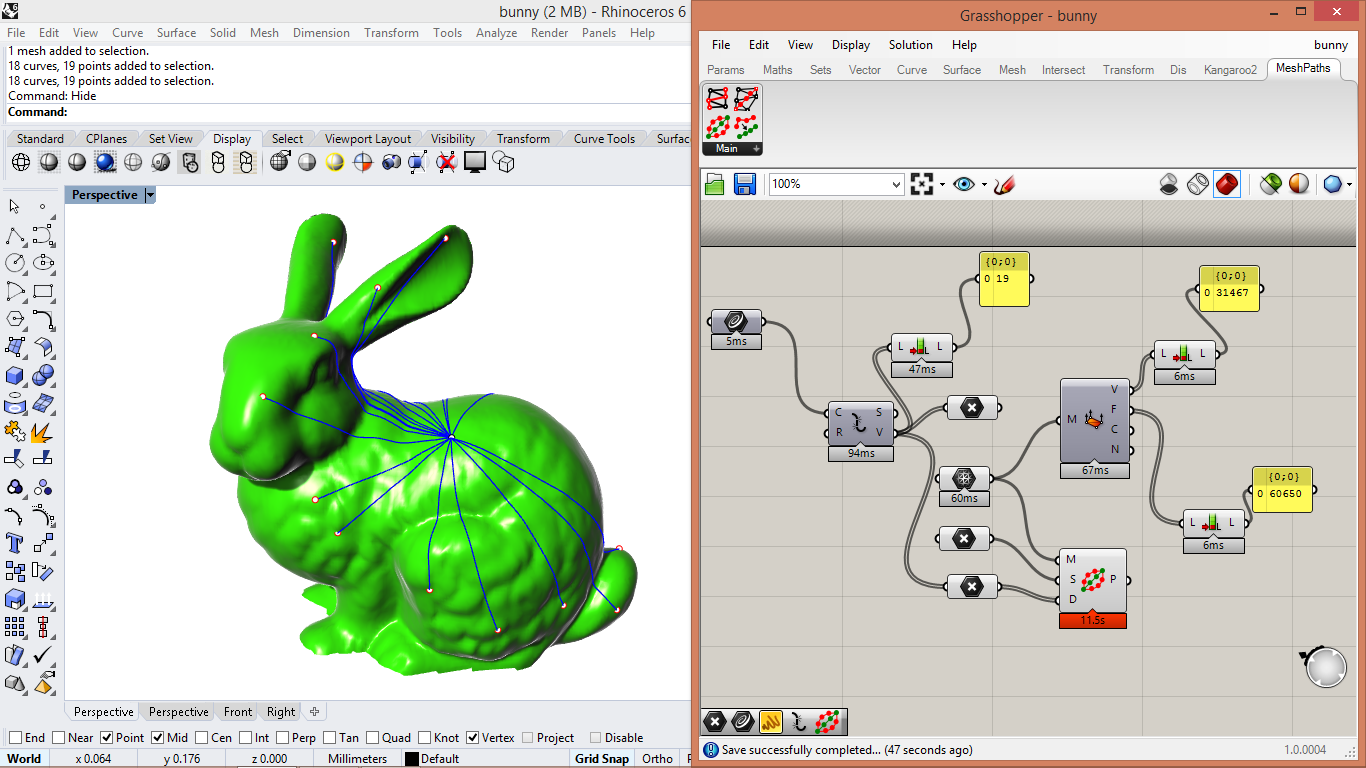Viewport: 1366px width, 768px height.
Task: Click the red X clipping icon in Display toolbar
Action: point(447,162)
